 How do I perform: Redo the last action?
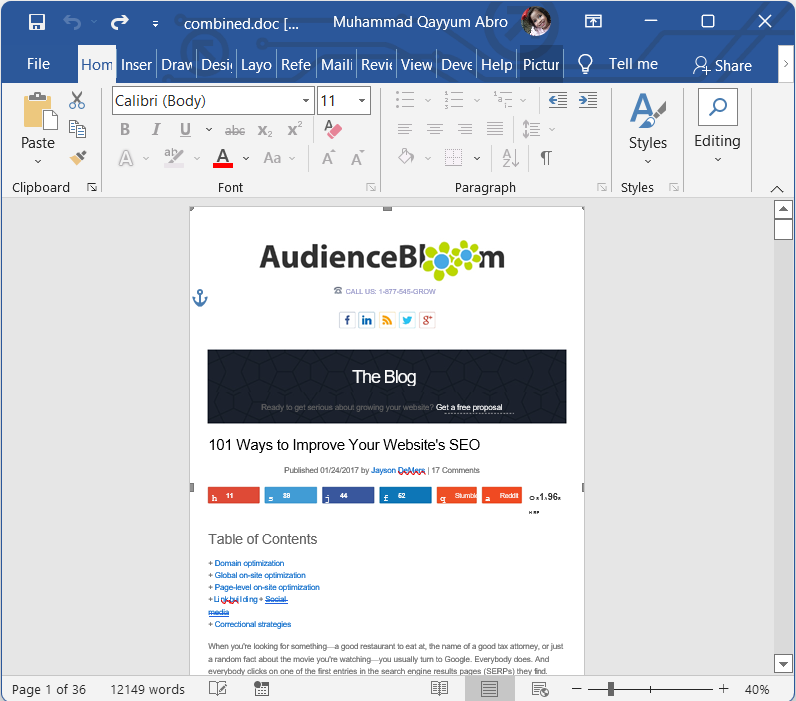[120, 22]
